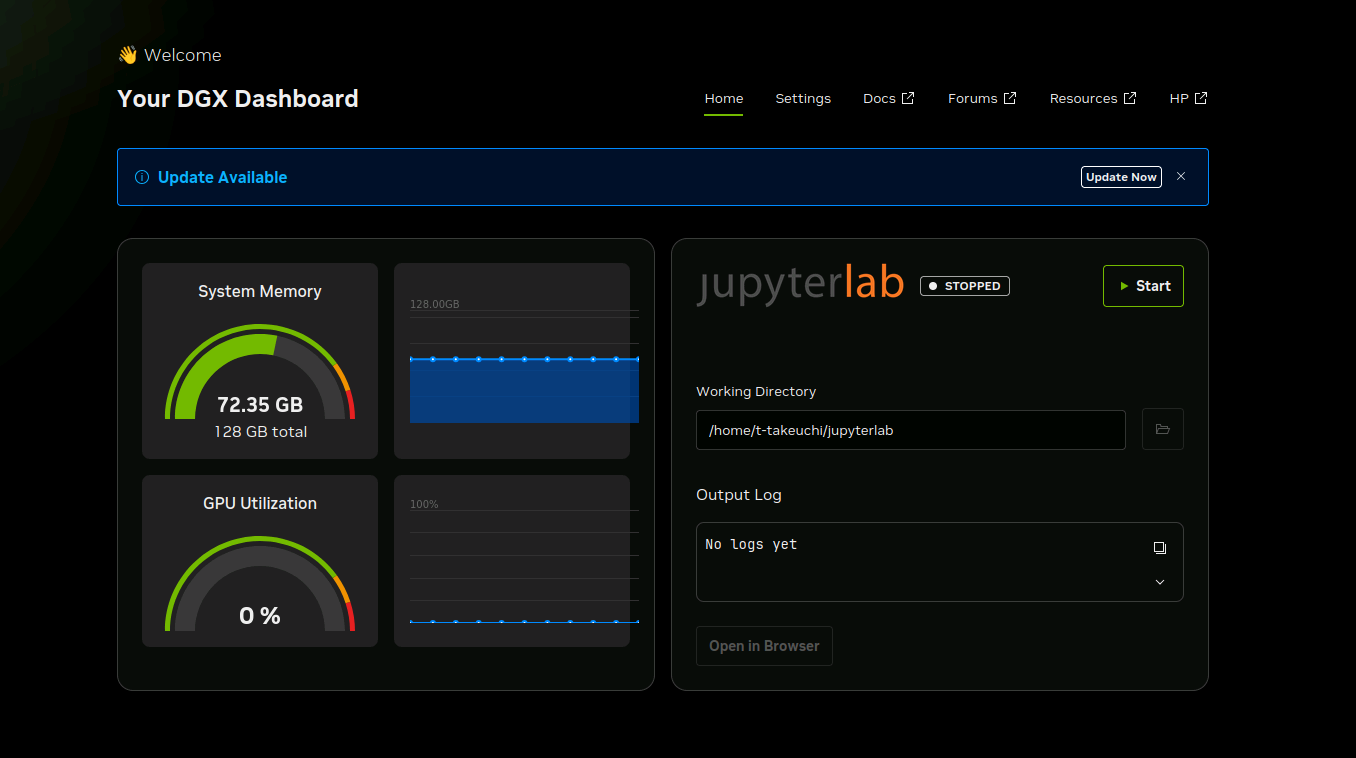Start the JupyterLab server
The image size is (1356, 758).
click(x=1143, y=286)
